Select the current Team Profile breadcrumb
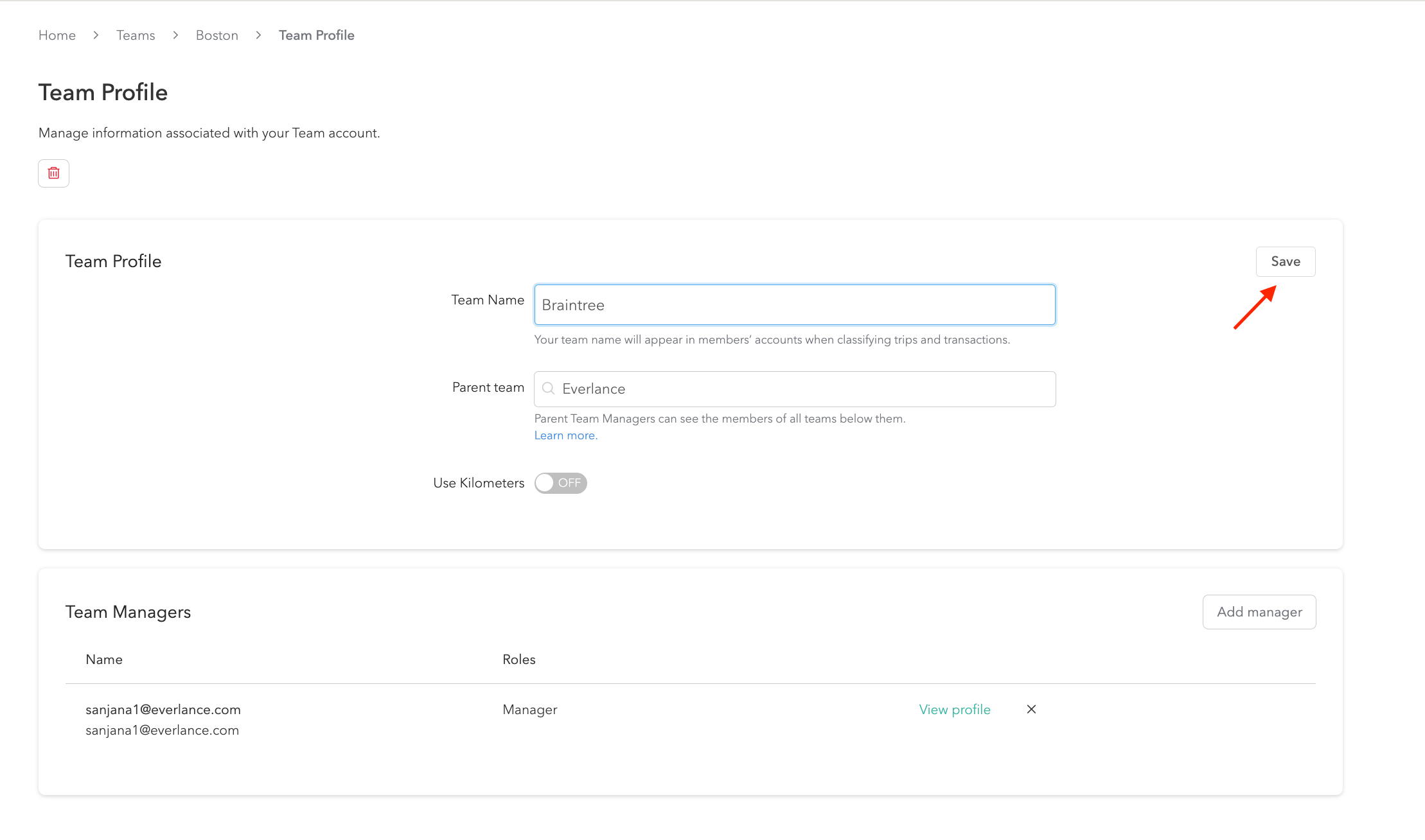 point(316,35)
